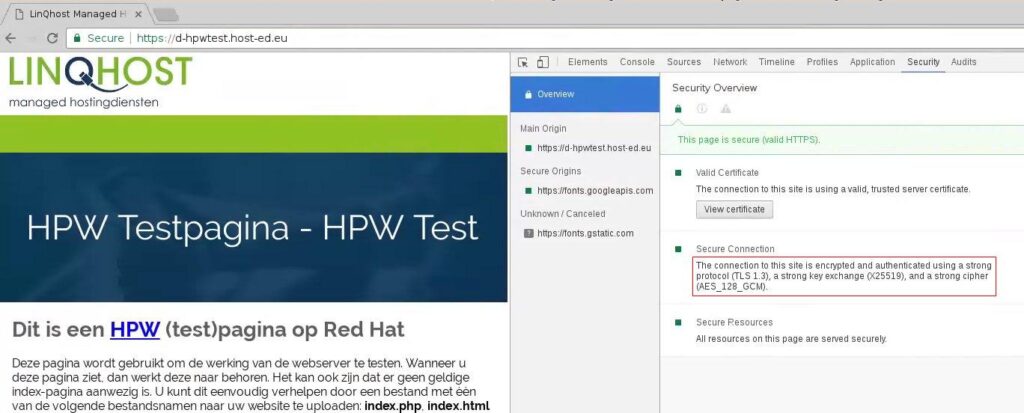Viewport: 1024px width, 413px height.
Task: Open the Profiles tab
Action: (822, 62)
